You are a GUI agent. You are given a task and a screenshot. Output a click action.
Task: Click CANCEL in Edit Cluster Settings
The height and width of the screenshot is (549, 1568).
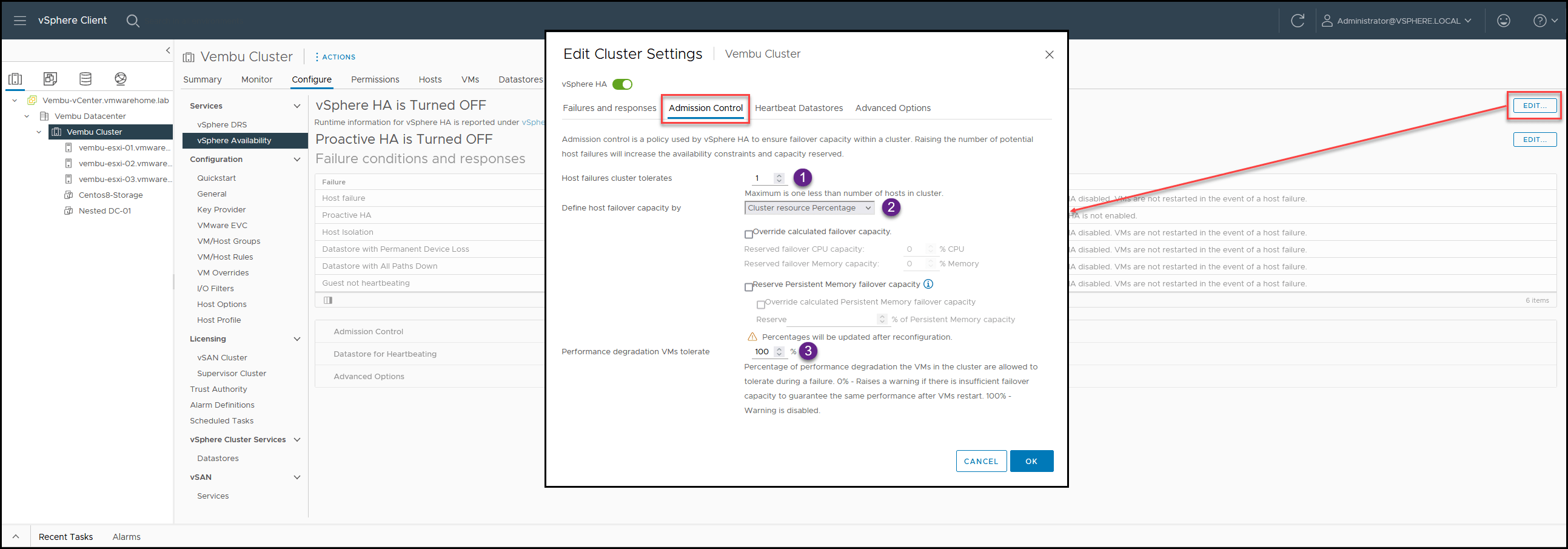(980, 462)
